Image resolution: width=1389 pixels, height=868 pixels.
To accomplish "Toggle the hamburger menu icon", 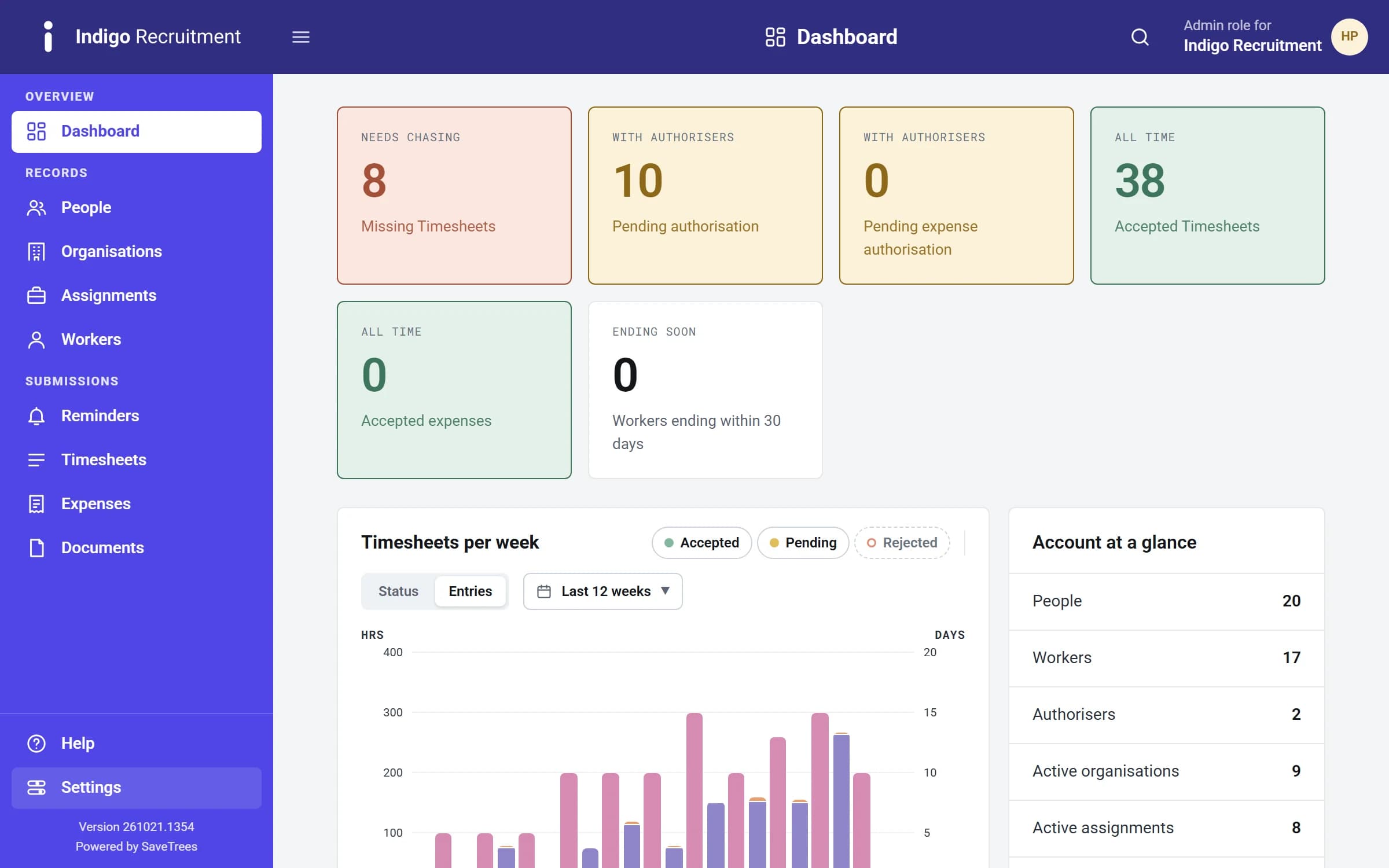I will [300, 37].
